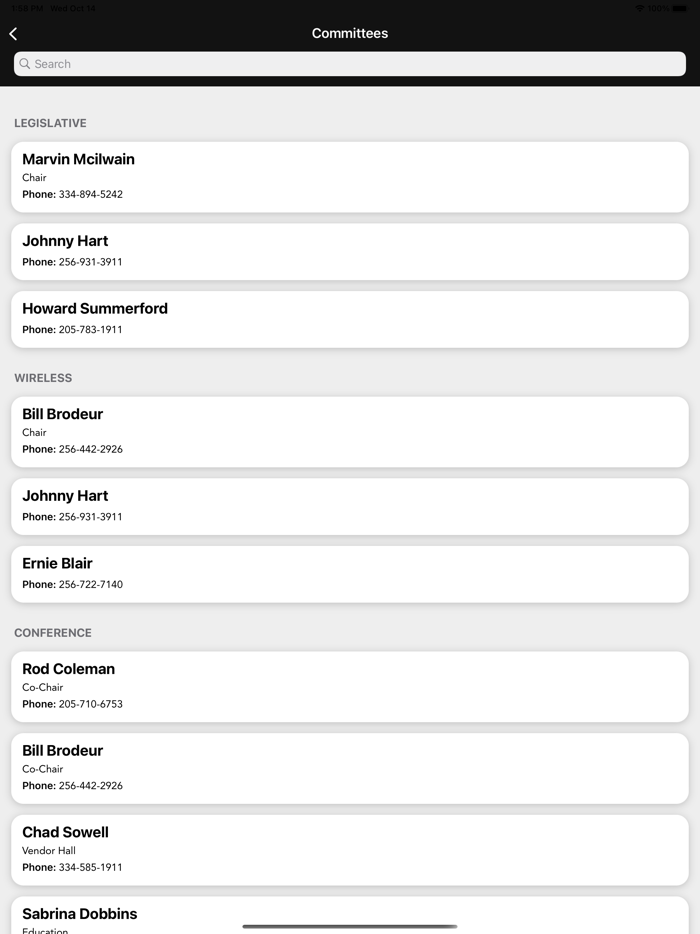700x934 pixels.
Task: Call Ernie Blair at 256-722-7140
Action: pos(90,585)
